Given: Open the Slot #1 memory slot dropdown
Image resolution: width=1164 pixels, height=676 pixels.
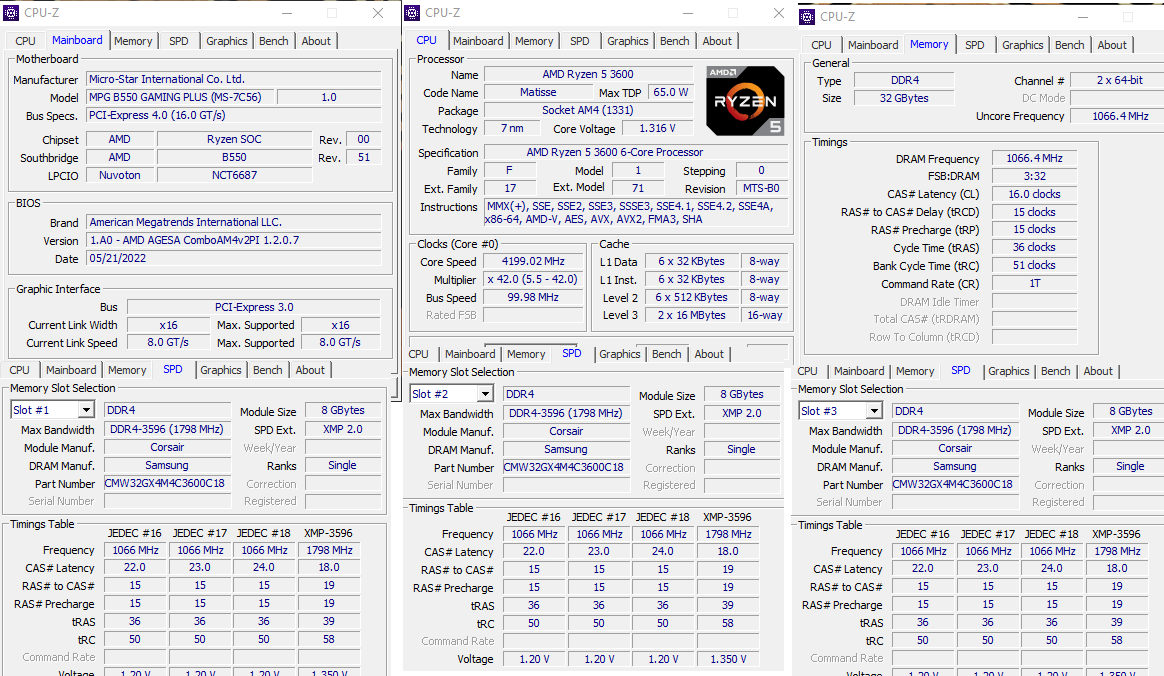Looking at the screenshot, I should click(x=86, y=410).
